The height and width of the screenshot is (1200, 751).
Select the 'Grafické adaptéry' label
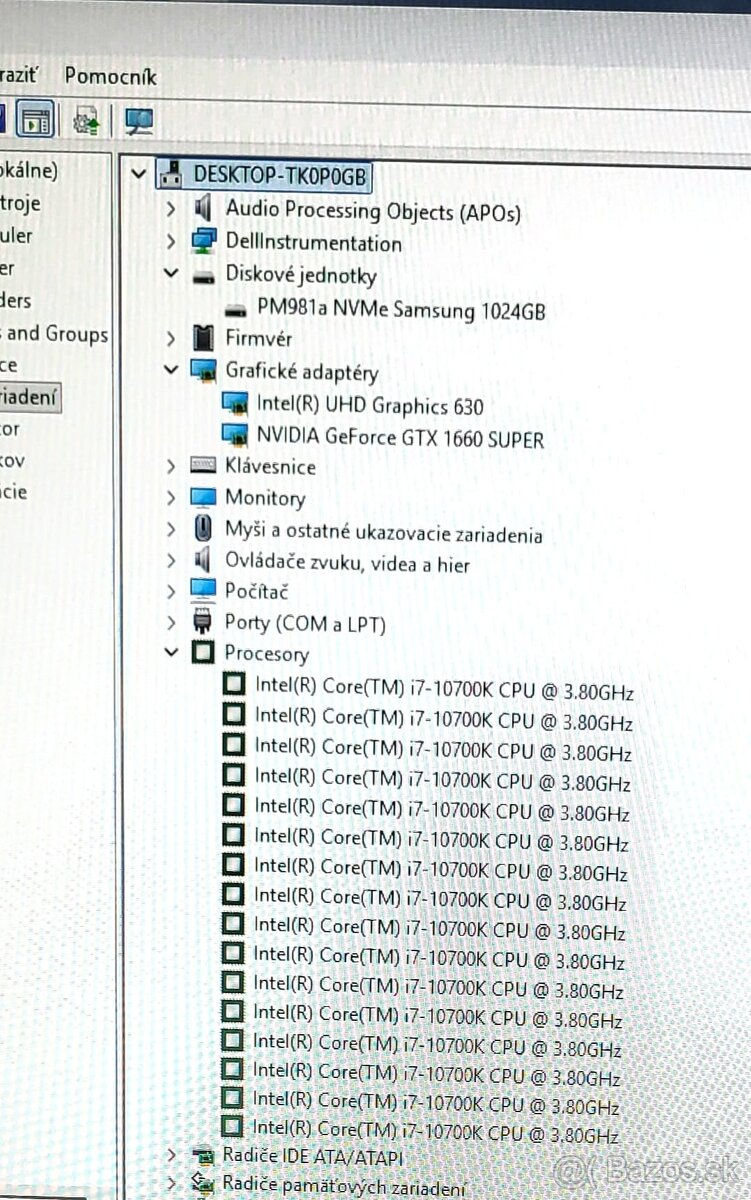(x=301, y=373)
